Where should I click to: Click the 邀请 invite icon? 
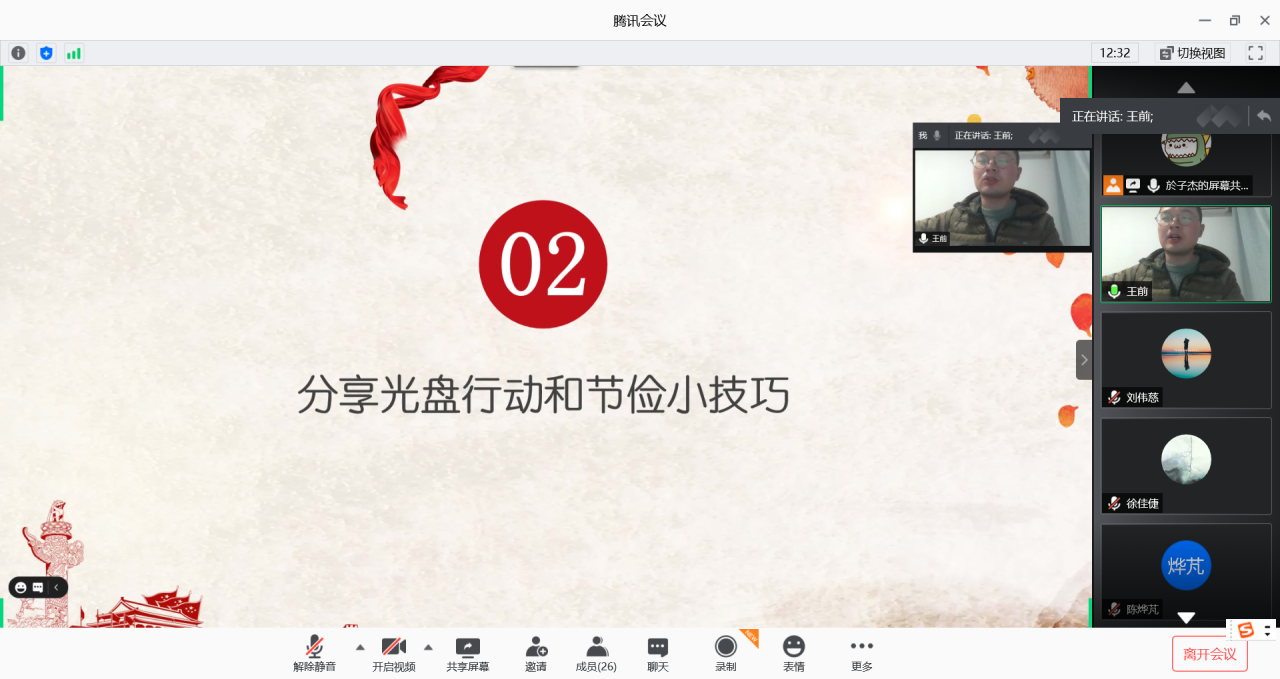point(536,654)
